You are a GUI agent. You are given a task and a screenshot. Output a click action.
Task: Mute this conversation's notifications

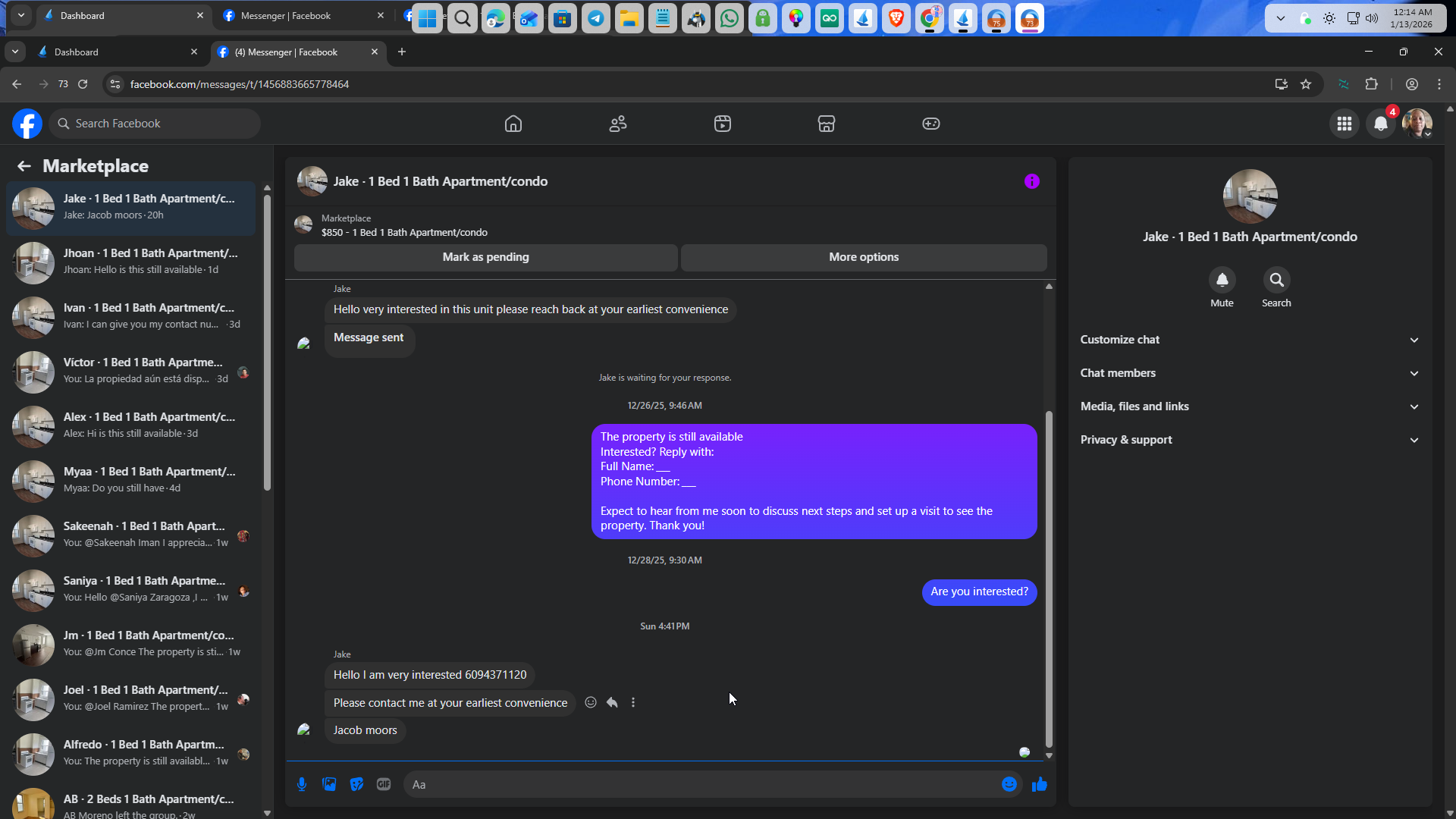tap(1222, 281)
